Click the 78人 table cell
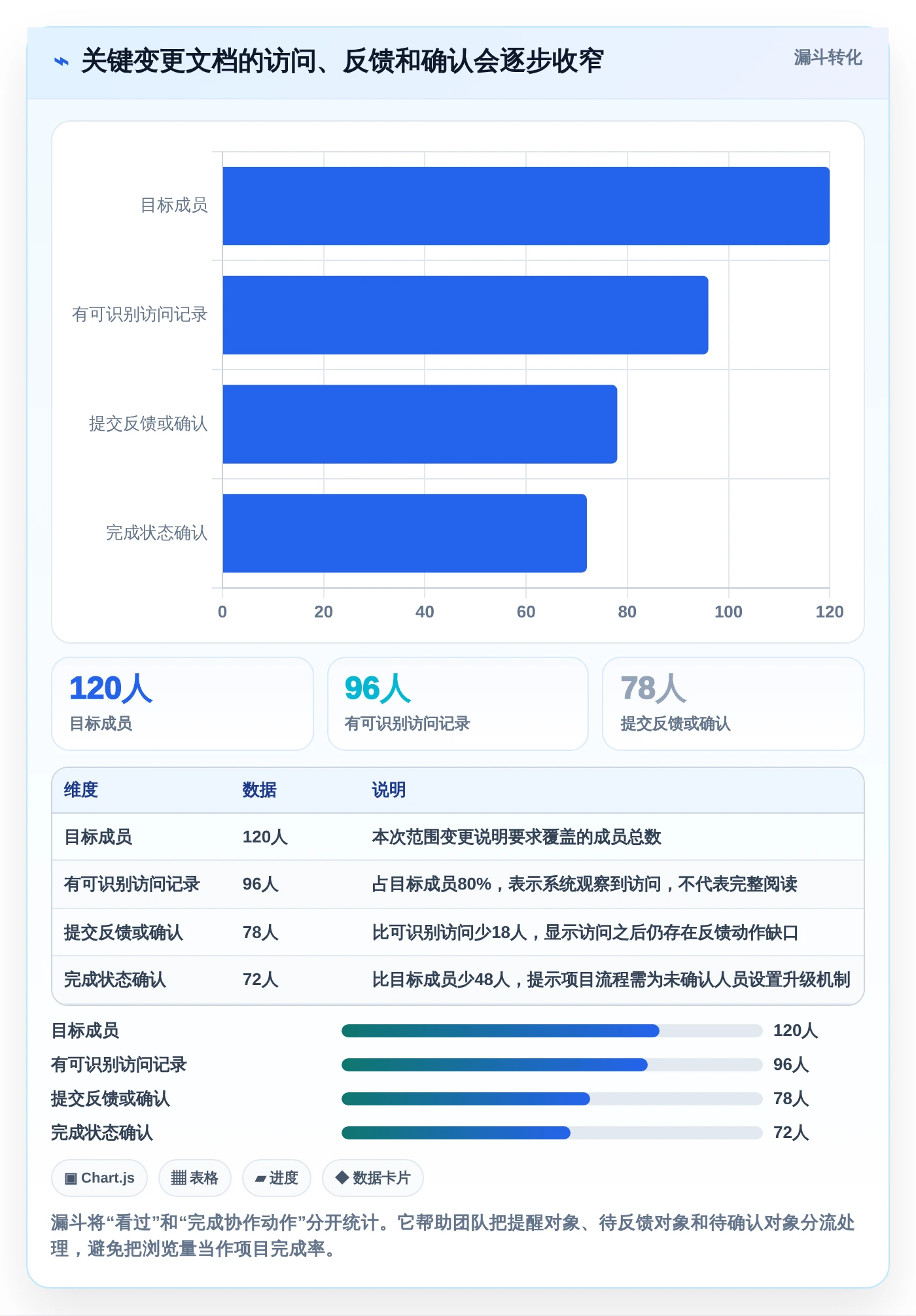The width and height of the screenshot is (916, 1316). [260, 932]
